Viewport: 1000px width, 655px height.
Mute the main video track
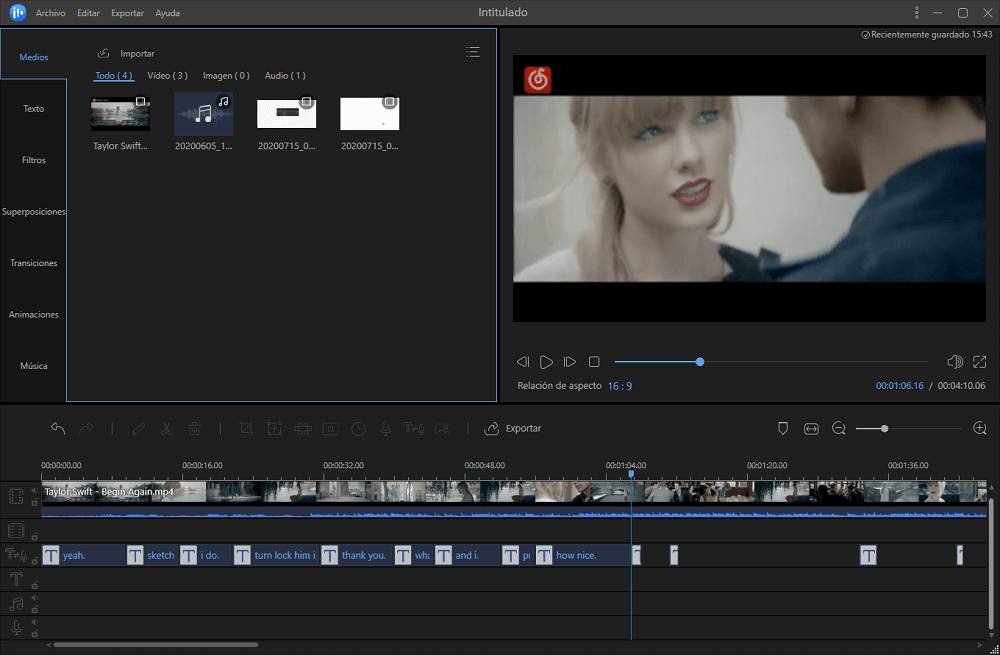tap(34, 490)
